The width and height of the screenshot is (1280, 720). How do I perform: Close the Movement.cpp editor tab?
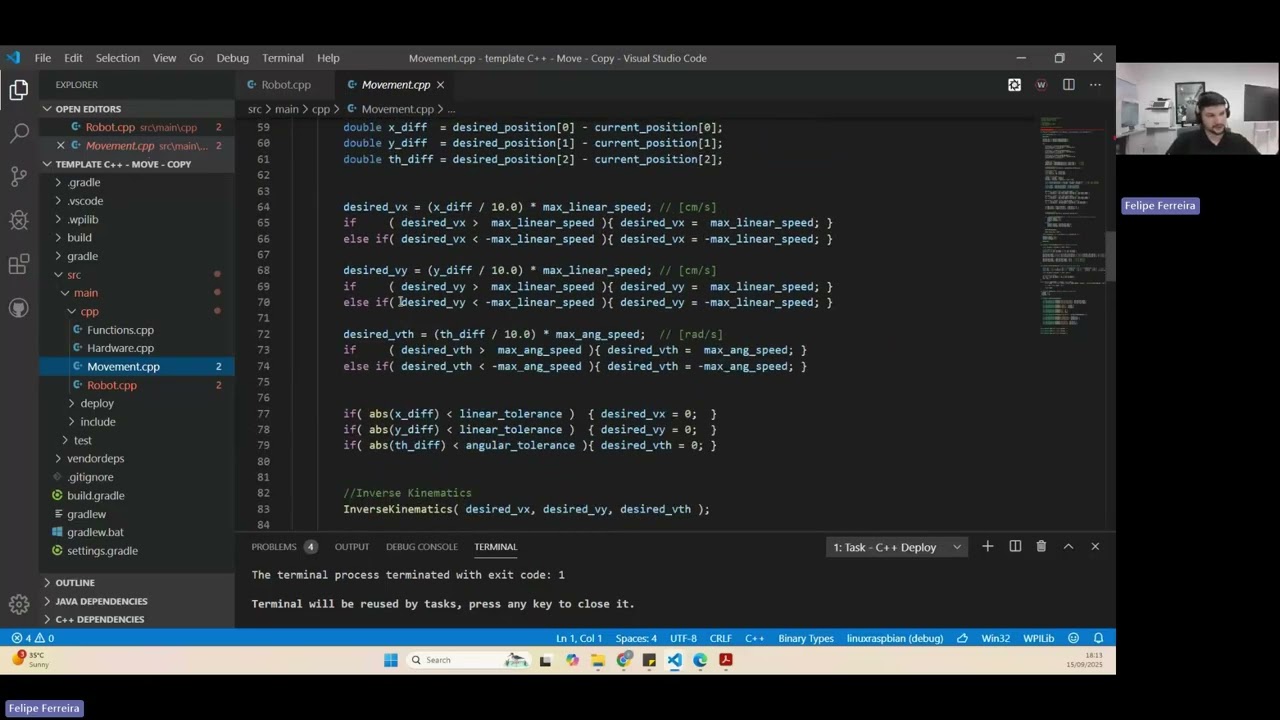[440, 85]
